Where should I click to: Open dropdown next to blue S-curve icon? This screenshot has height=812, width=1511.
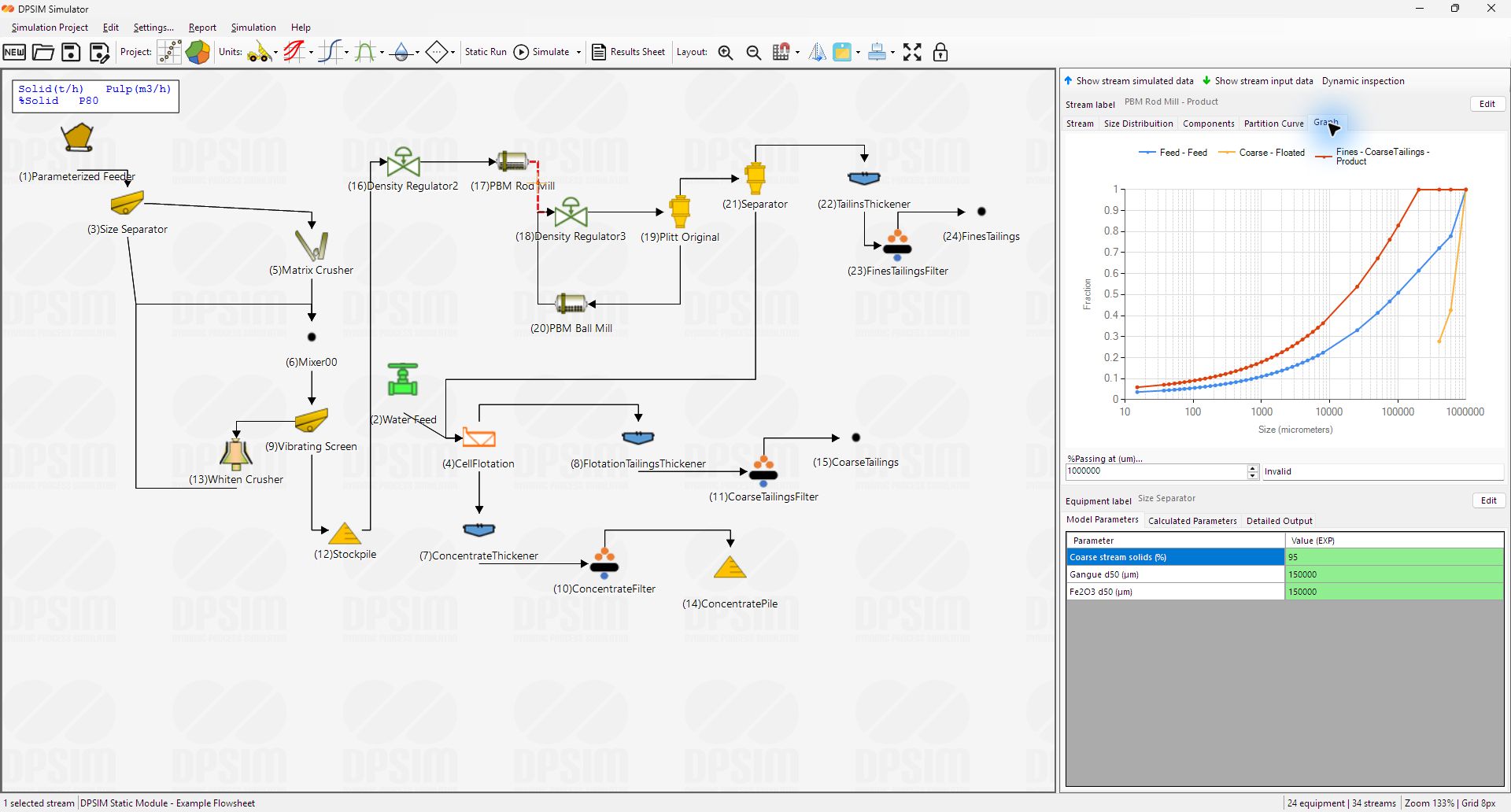click(x=346, y=53)
